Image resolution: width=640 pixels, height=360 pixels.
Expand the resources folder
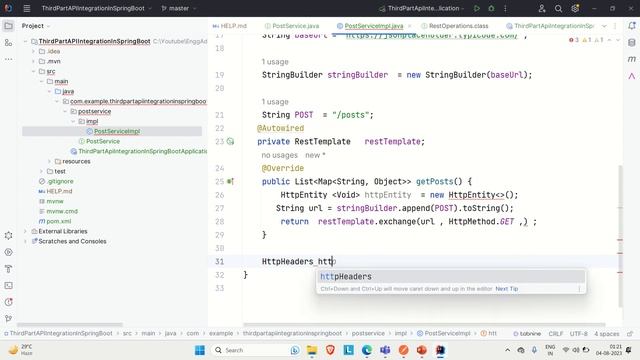pos(49,162)
